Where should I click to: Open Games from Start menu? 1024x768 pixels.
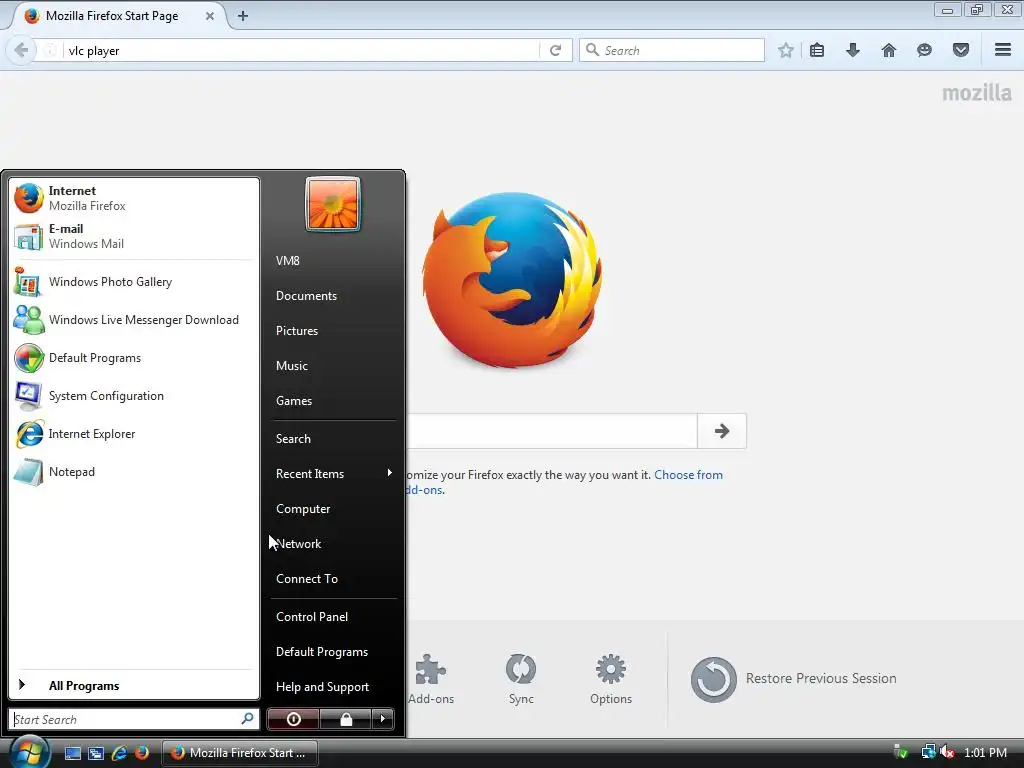[x=294, y=401]
